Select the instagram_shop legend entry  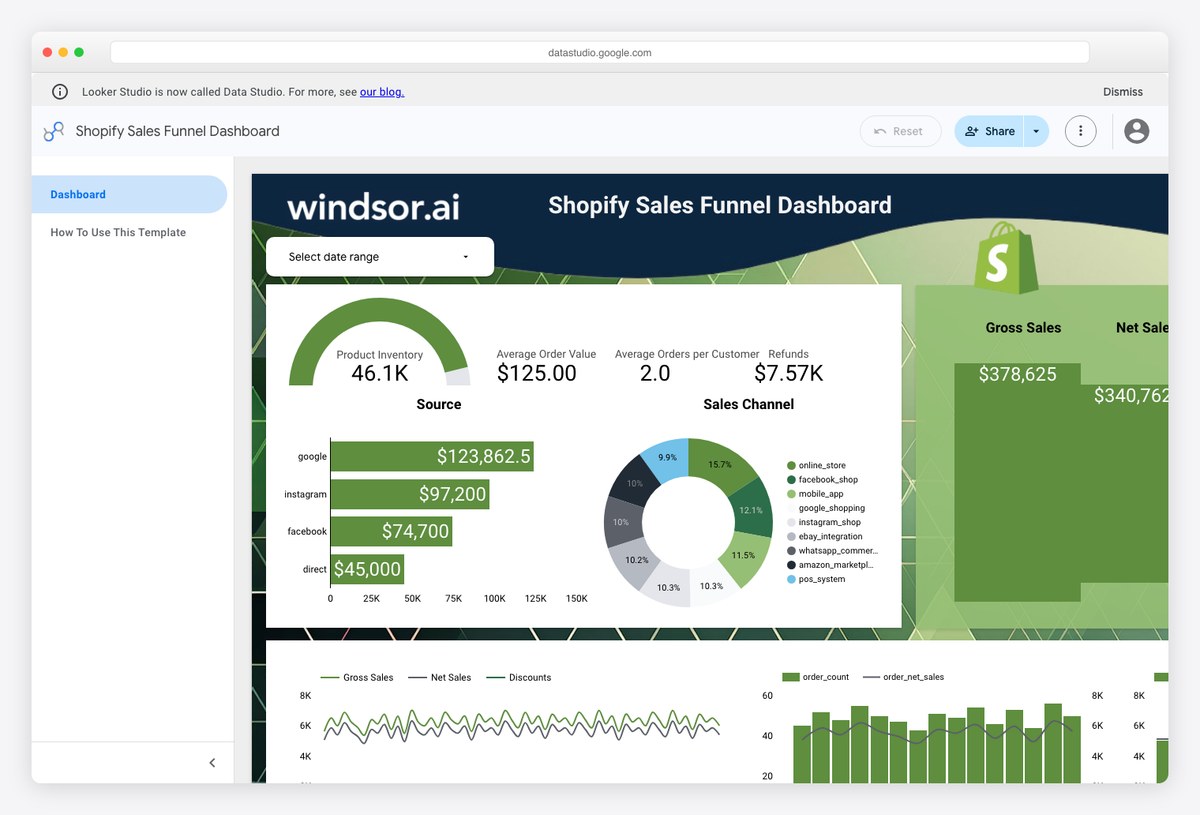[824, 522]
